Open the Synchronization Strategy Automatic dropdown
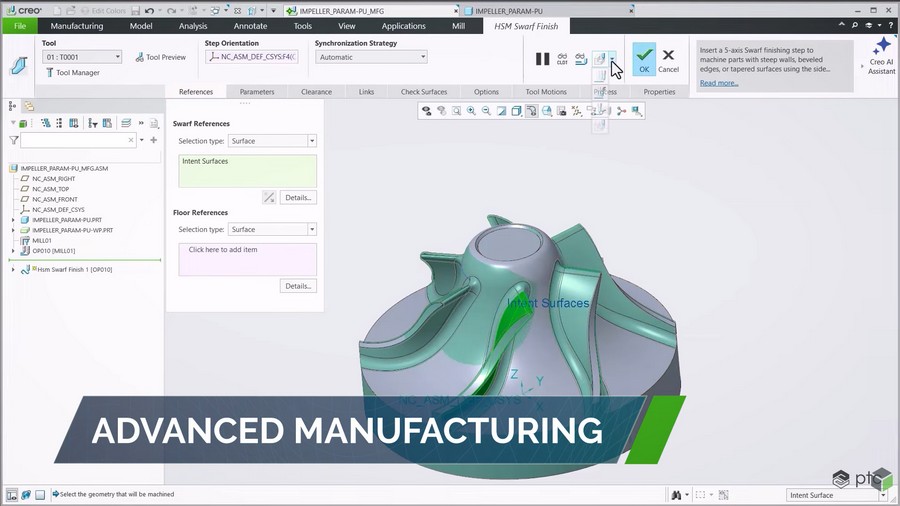 point(371,57)
